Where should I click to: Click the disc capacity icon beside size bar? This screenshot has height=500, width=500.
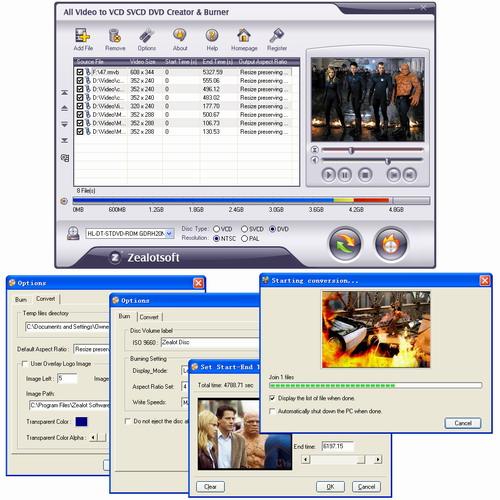point(64,201)
